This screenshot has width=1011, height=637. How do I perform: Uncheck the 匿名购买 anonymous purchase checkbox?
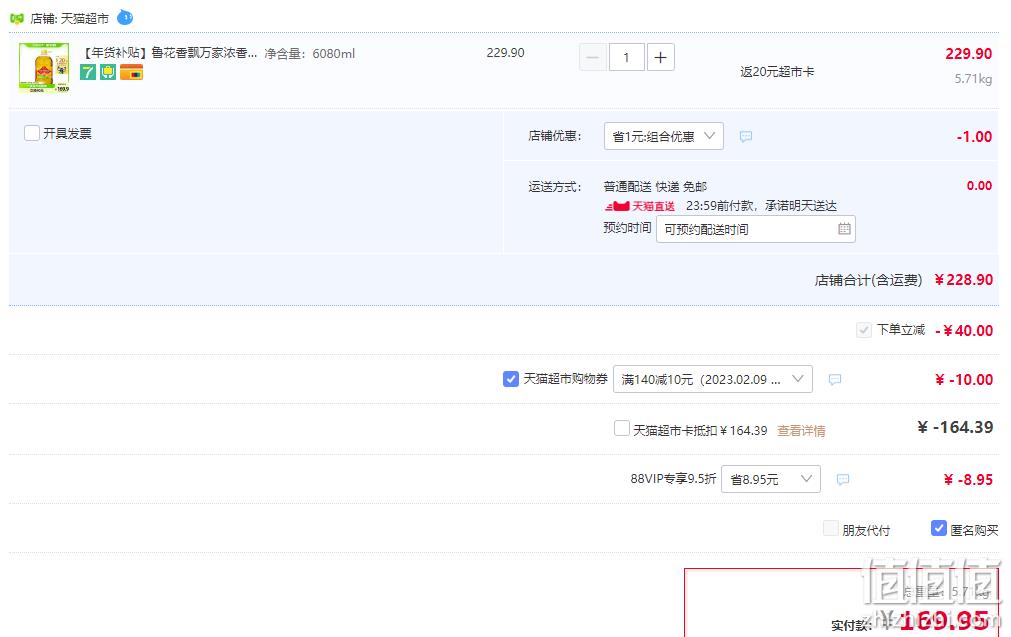click(x=939, y=529)
